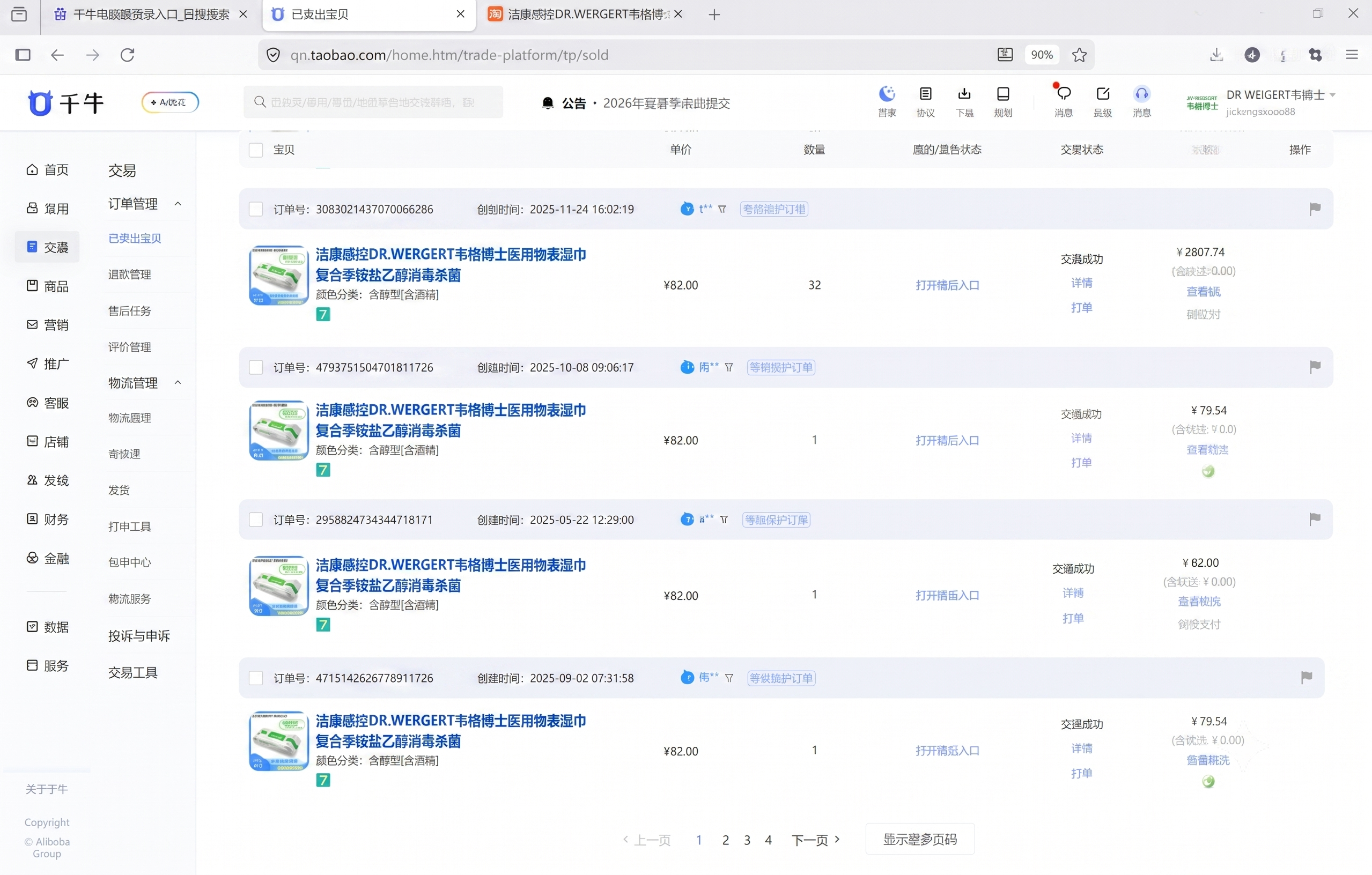The width and height of the screenshot is (1372, 875).
Task: Click buyer chat icon for order 4793751504701811726
Action: click(x=687, y=367)
